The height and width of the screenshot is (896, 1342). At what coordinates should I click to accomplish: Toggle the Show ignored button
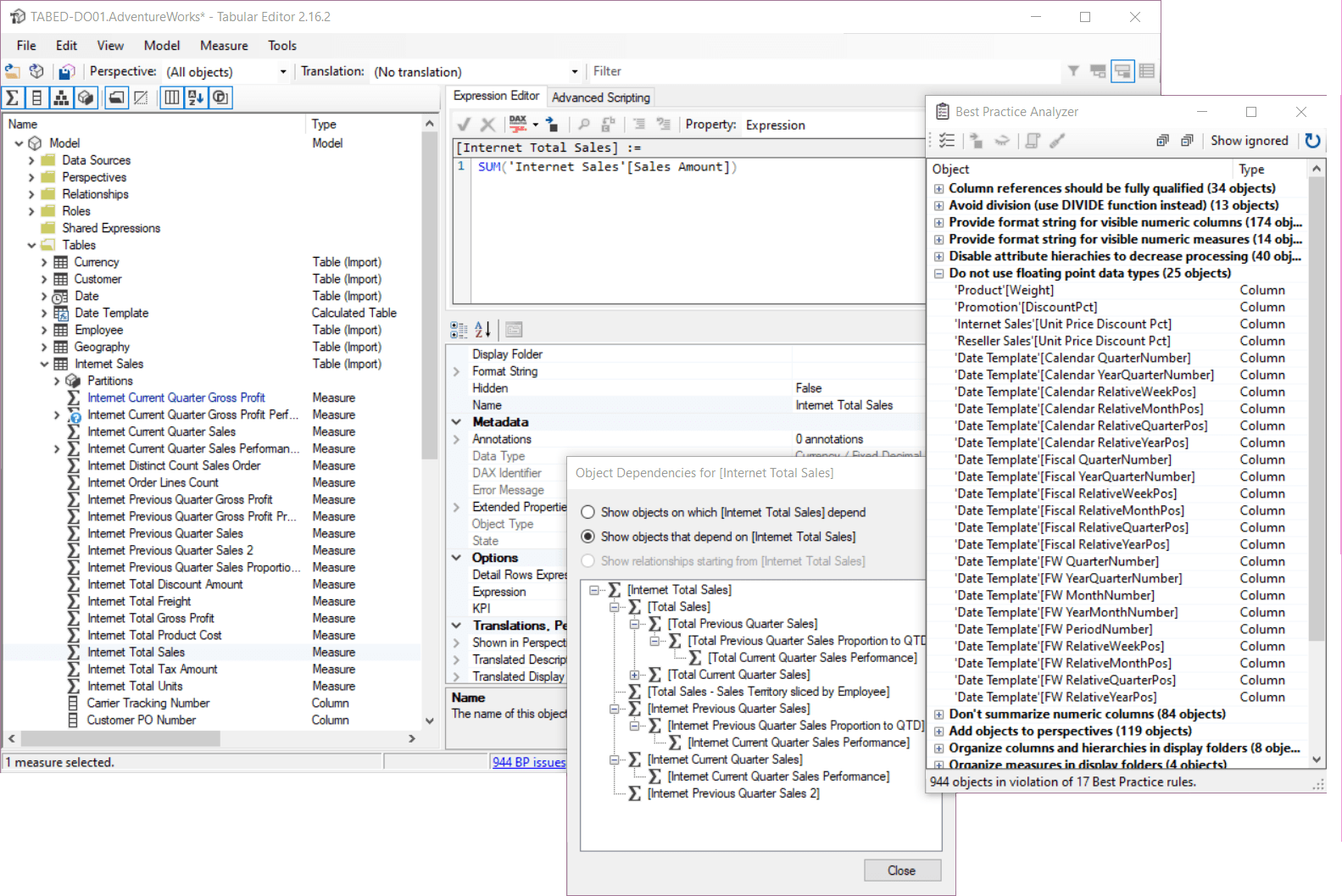coord(1249,141)
